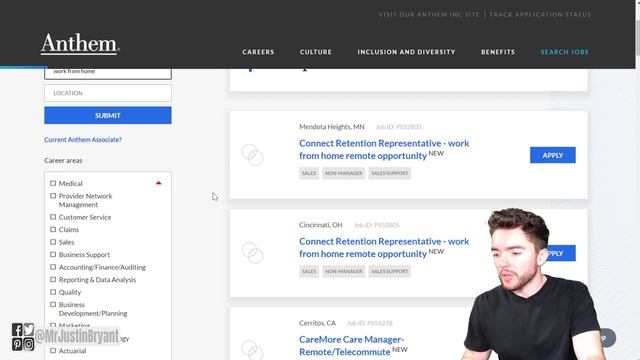Image resolution: width=640 pixels, height=360 pixels.
Task: Select the Sales career area checkbox
Action: point(53,242)
